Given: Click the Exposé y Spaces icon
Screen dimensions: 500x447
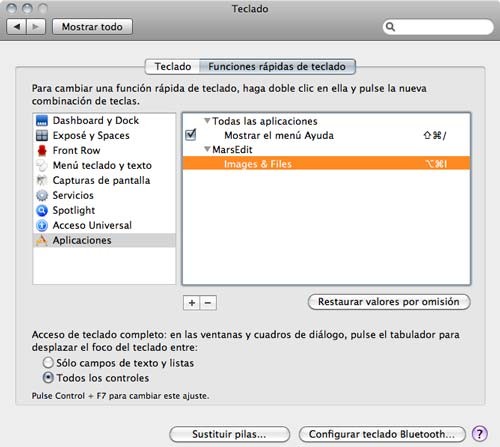Looking at the screenshot, I should (42, 136).
